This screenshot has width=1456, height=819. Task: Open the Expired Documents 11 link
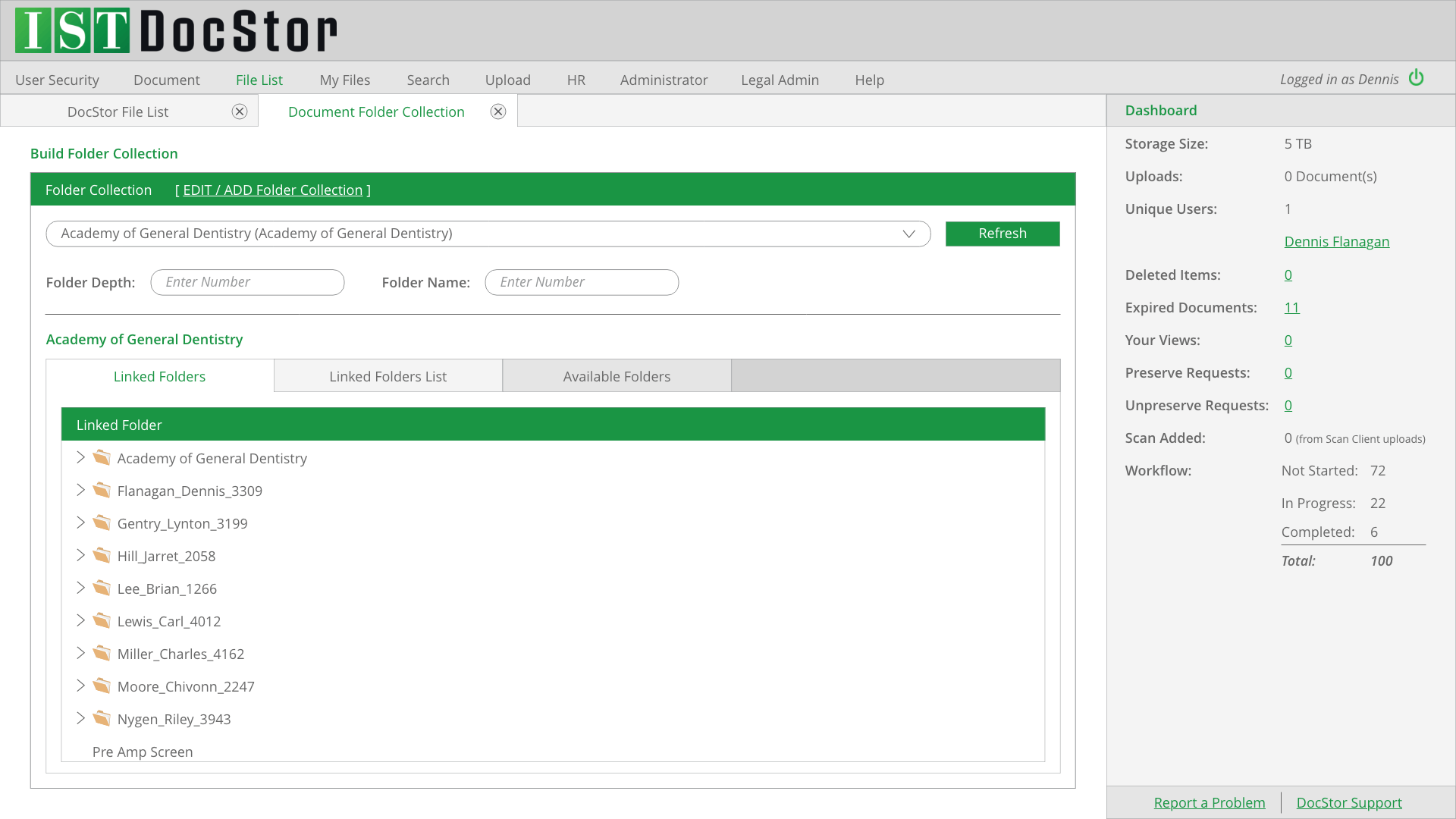[x=1292, y=307]
